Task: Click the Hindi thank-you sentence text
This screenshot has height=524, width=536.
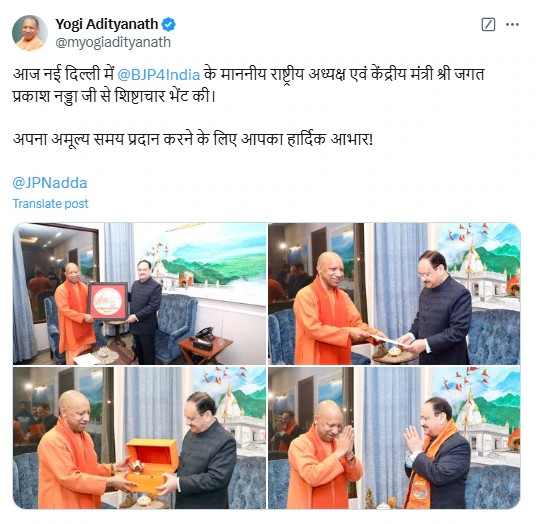Action: (x=193, y=139)
